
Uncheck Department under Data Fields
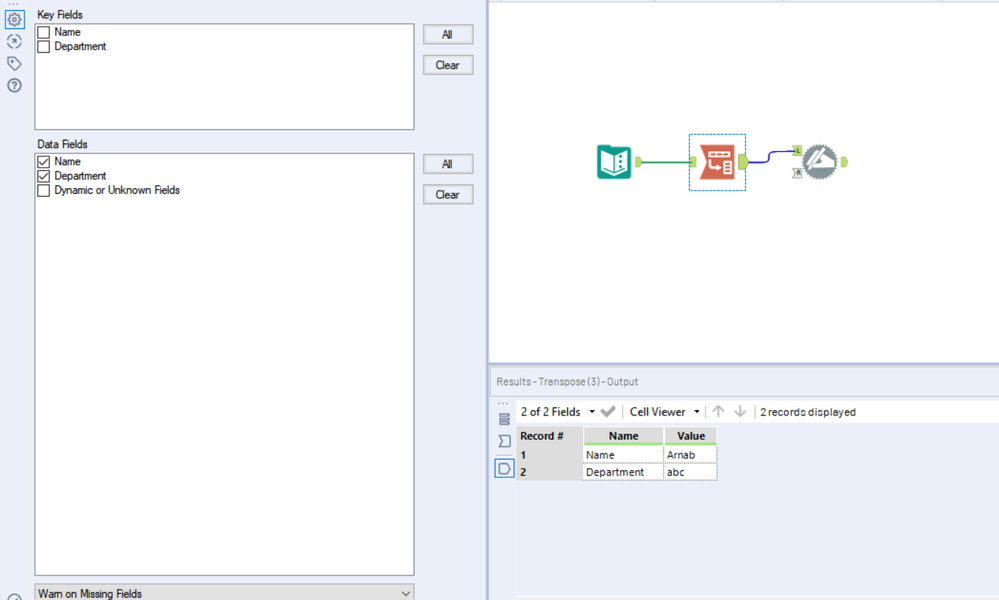(43, 176)
